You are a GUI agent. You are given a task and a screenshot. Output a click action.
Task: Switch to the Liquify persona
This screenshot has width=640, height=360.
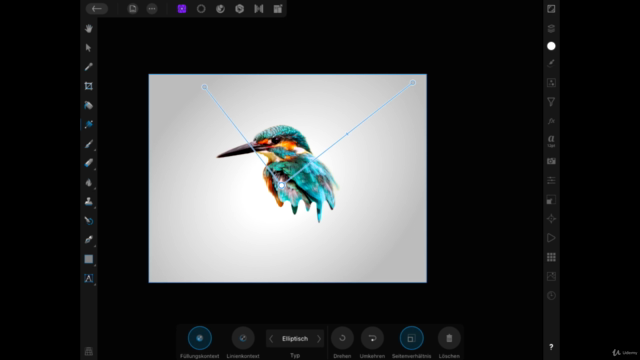(x=220, y=9)
